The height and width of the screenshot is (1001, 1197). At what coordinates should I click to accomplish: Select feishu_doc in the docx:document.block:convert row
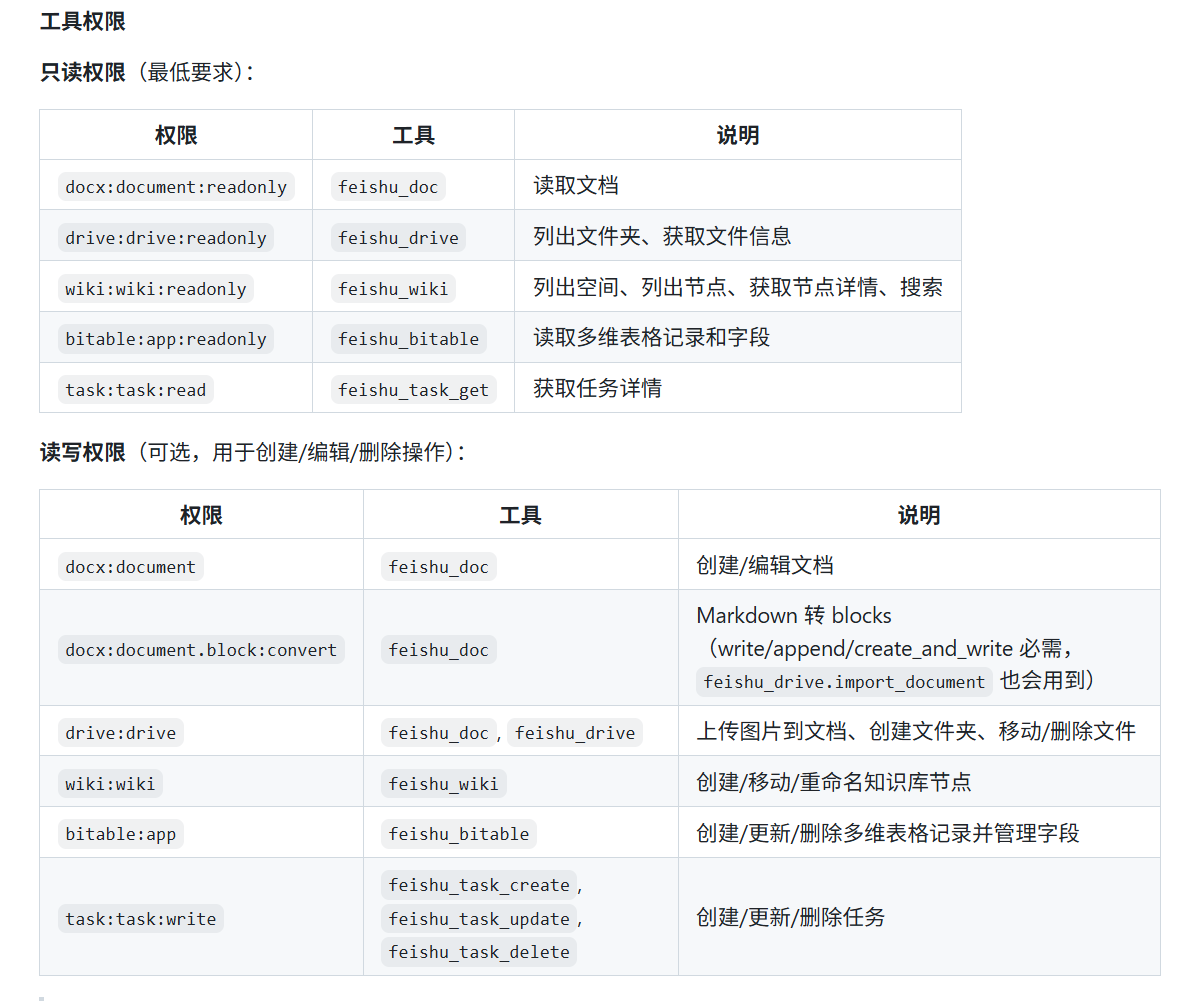(439, 650)
